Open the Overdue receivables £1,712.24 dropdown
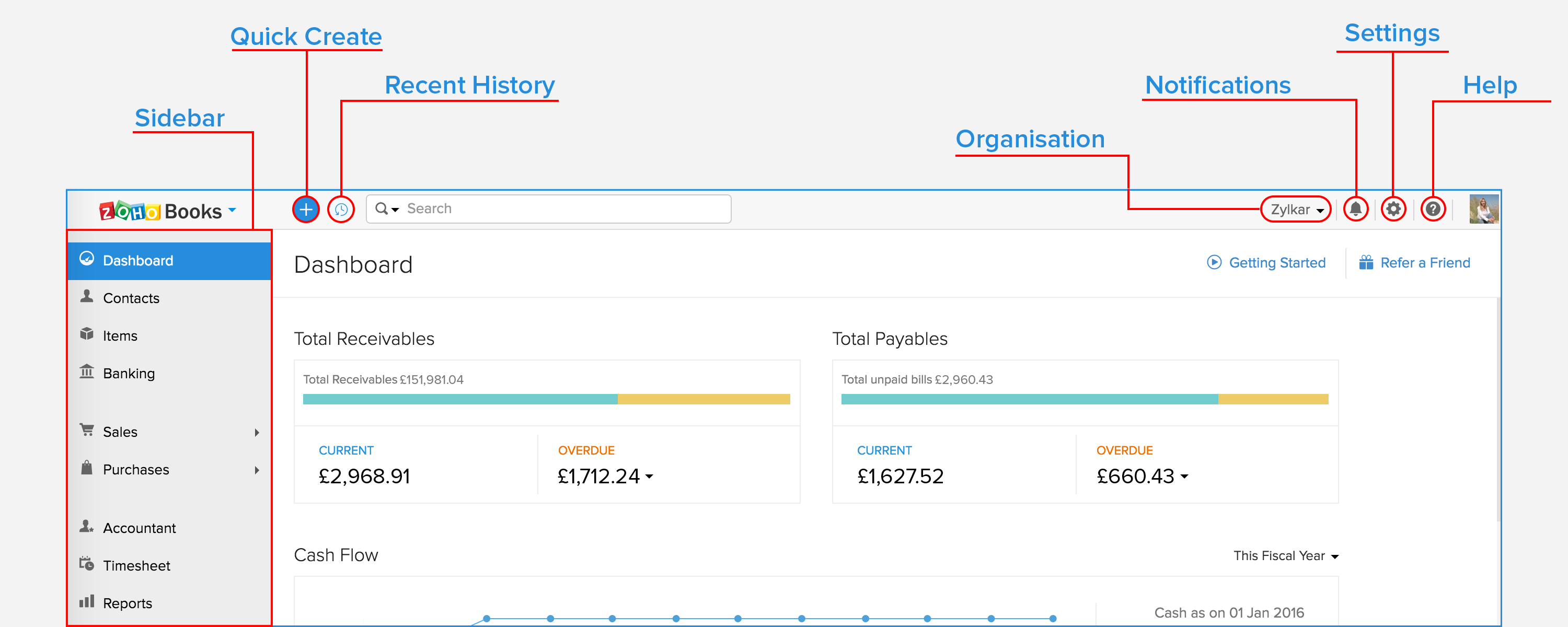 click(x=649, y=477)
